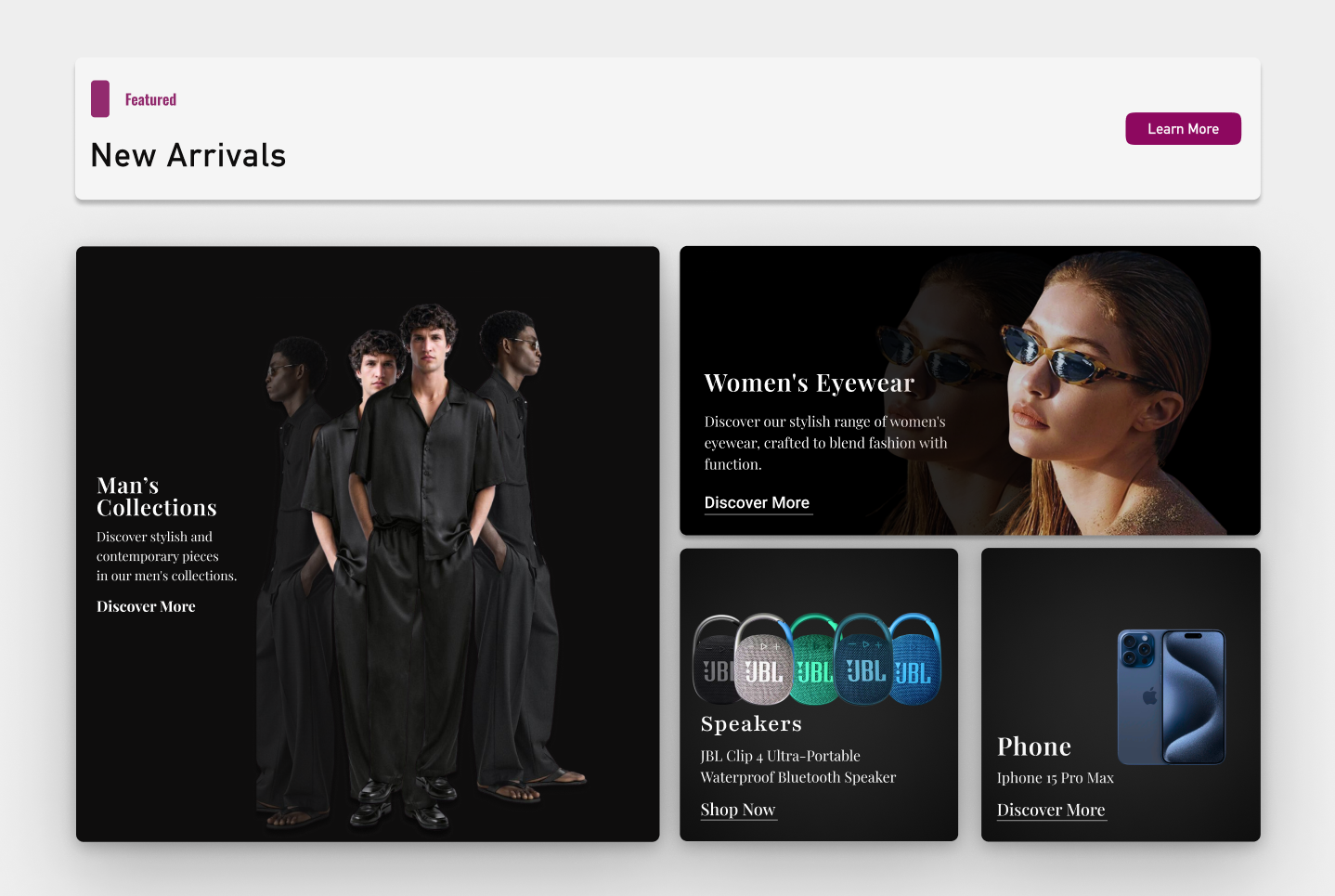This screenshot has height=896, width=1335.
Task: Click the Iphone 15 Pro Max text
Action: click(x=1056, y=778)
